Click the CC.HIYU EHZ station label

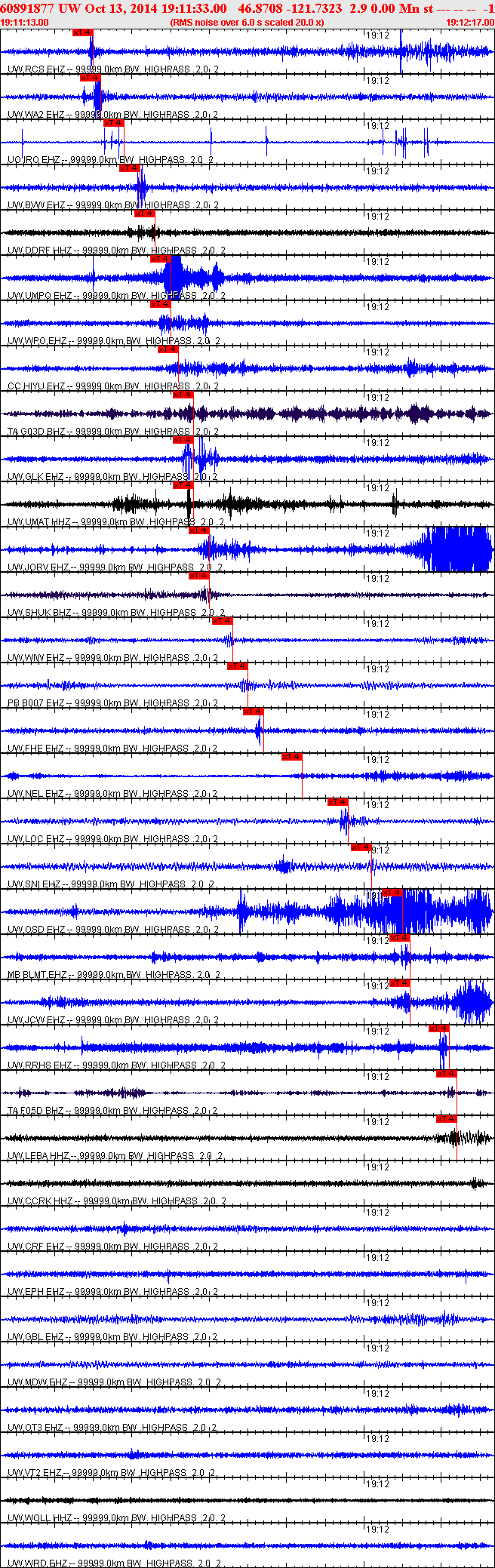click(x=36, y=386)
